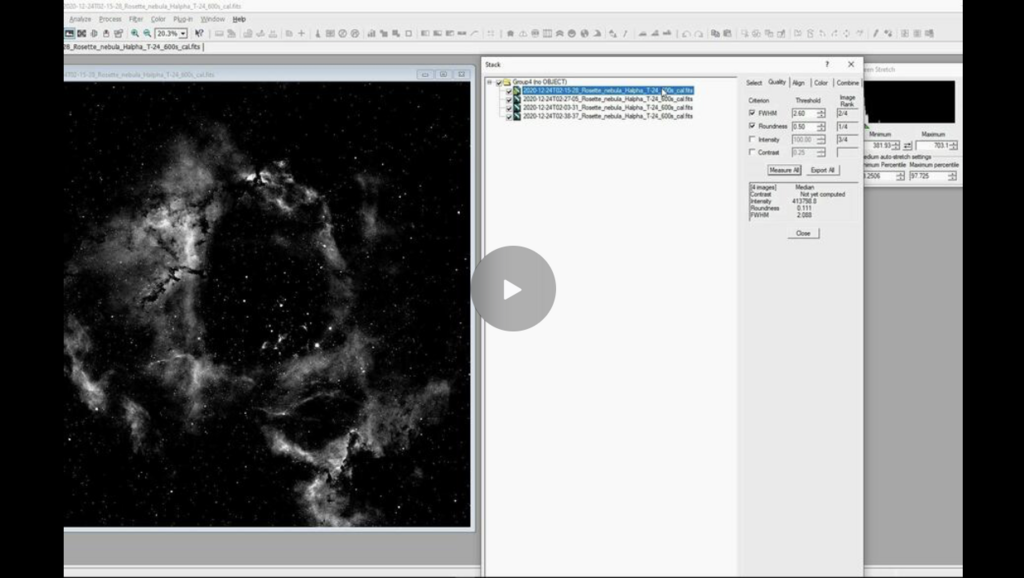Viewport: 1024px width, 578px height.
Task: Click the Quality tab in Stack
Action: (x=776, y=82)
